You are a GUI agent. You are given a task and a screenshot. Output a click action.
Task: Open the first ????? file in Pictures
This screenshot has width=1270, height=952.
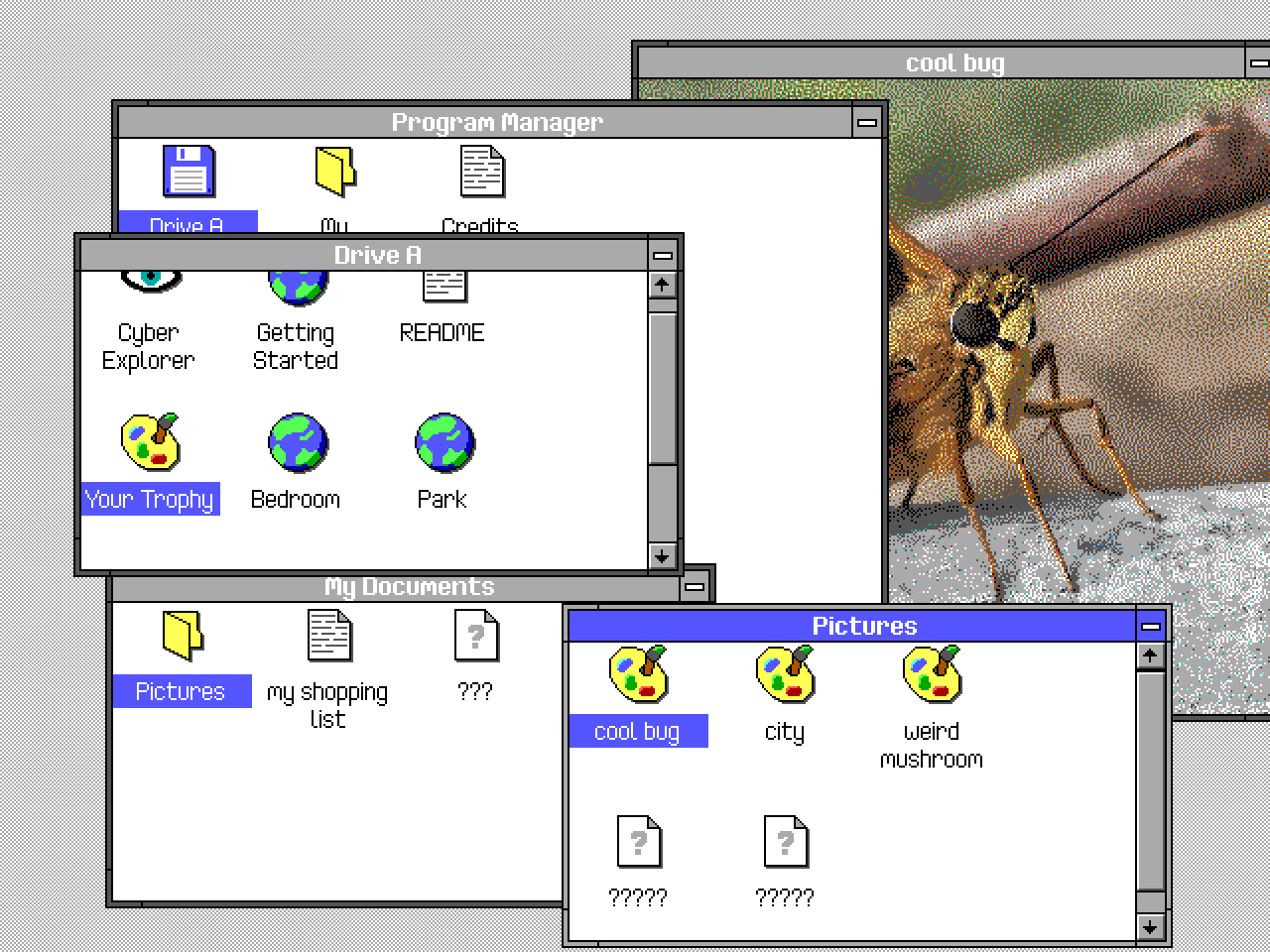pos(639,842)
